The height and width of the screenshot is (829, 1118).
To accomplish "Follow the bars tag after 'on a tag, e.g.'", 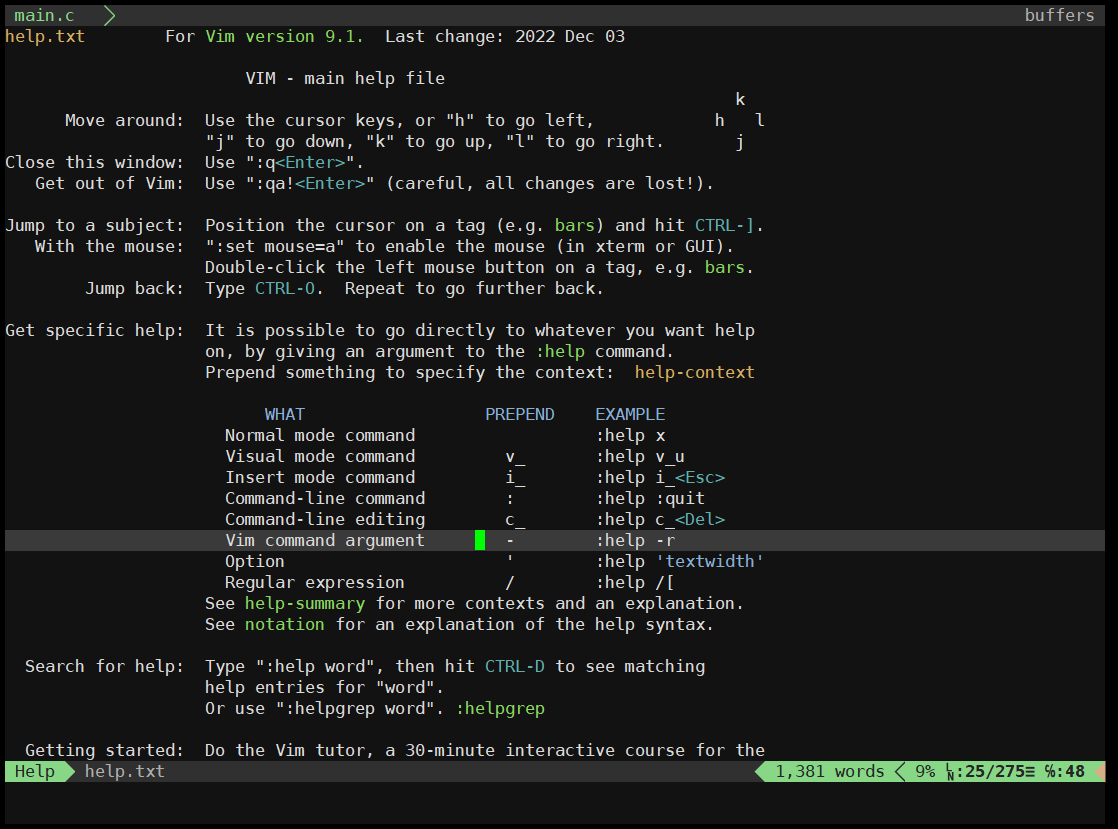I will (x=724, y=267).
